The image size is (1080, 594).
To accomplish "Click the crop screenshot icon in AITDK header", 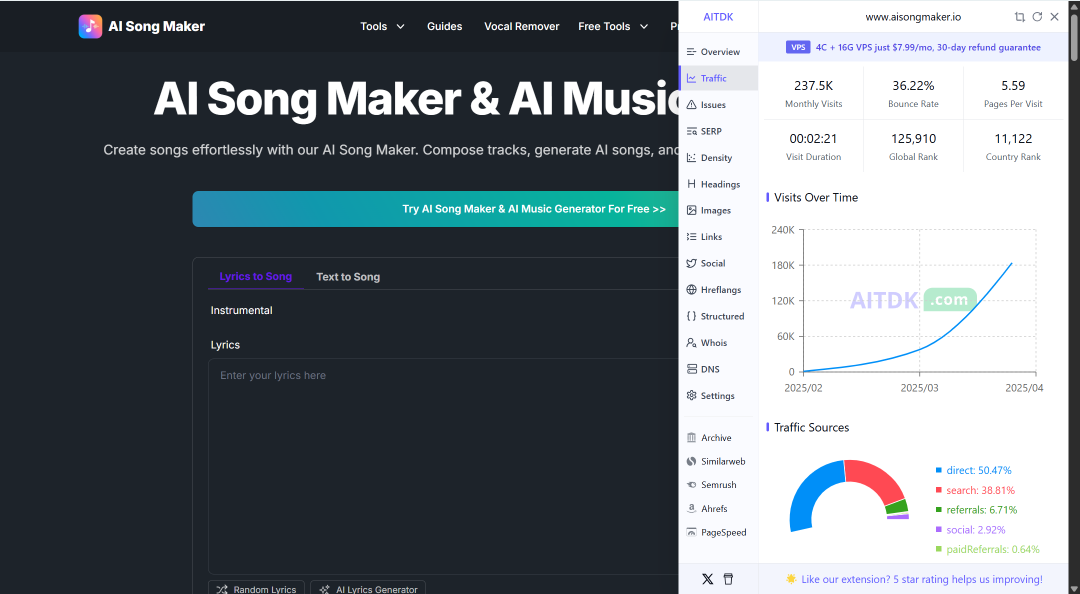I will click(1019, 17).
